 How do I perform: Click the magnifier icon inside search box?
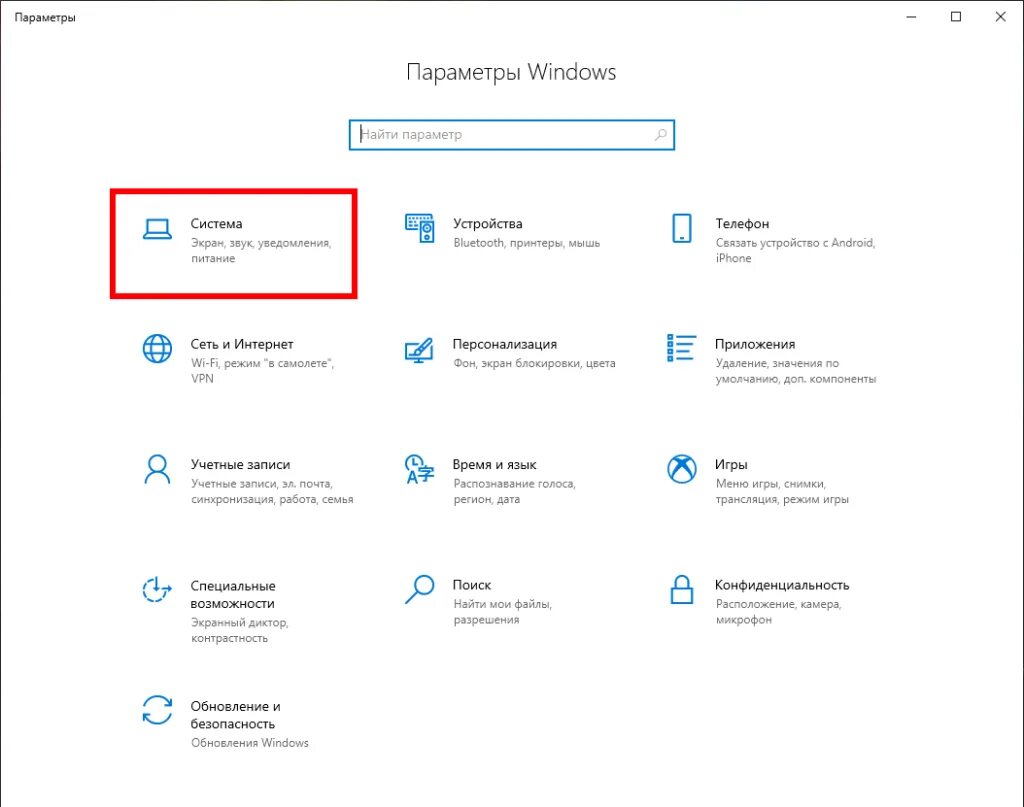[x=661, y=134]
